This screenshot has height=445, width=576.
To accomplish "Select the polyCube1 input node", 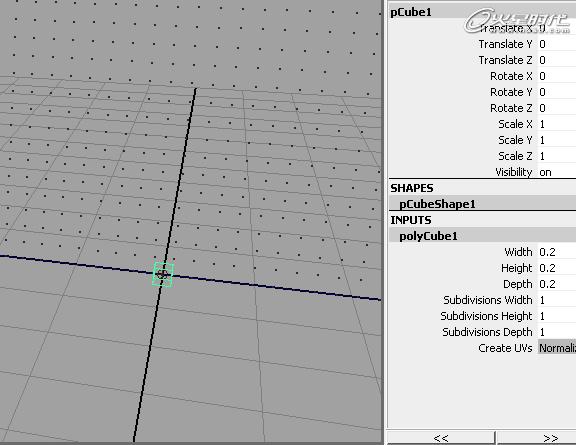I will (482, 236).
